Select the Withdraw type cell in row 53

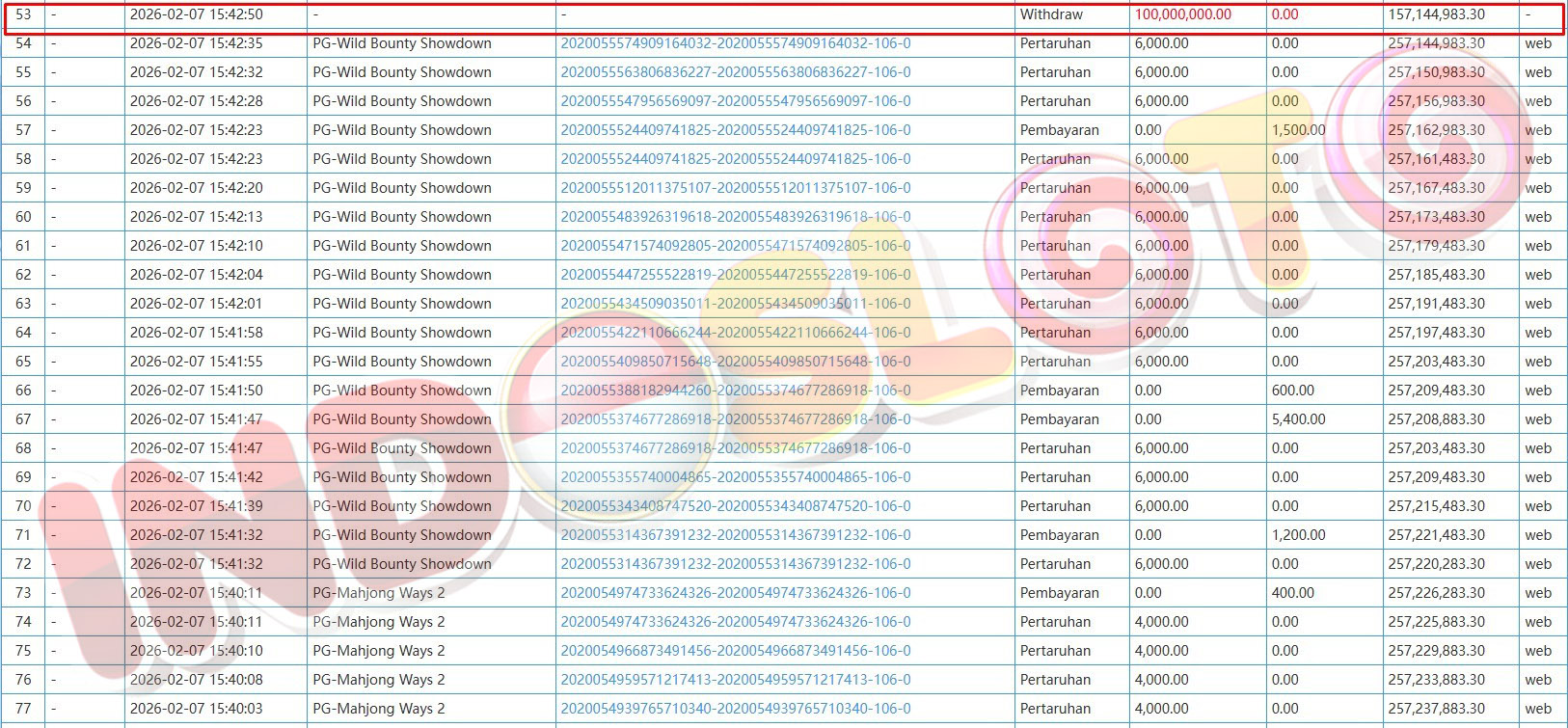click(x=1051, y=14)
